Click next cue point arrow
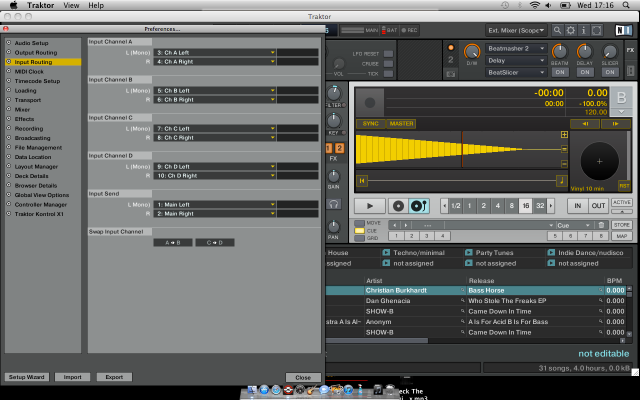The height and width of the screenshot is (400, 640). [x=406, y=225]
